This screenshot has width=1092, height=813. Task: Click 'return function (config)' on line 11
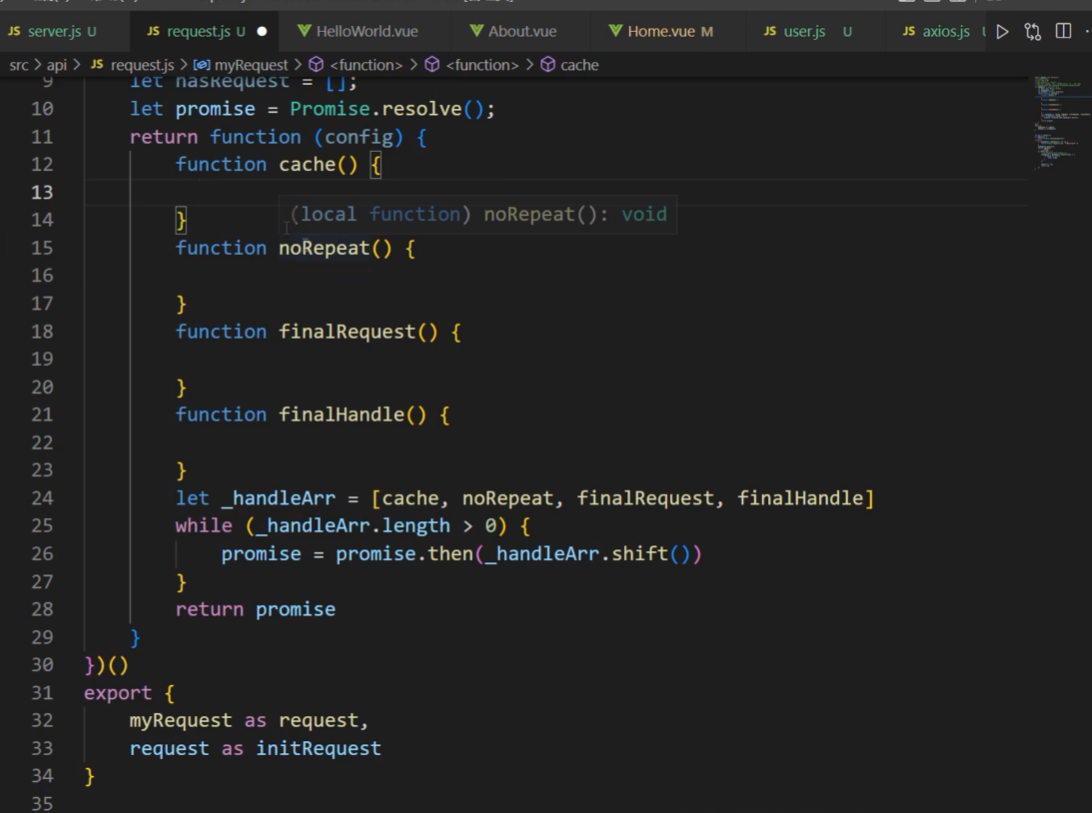coord(266,137)
